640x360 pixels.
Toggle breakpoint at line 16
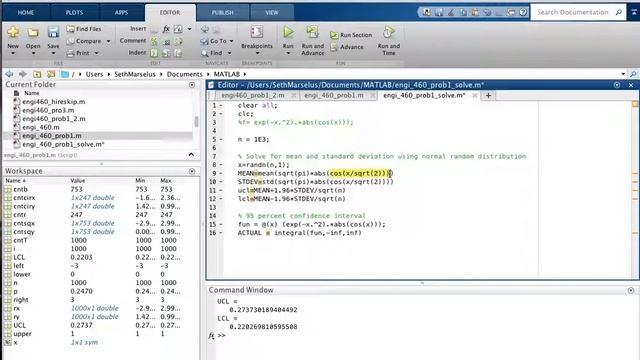(x=221, y=233)
